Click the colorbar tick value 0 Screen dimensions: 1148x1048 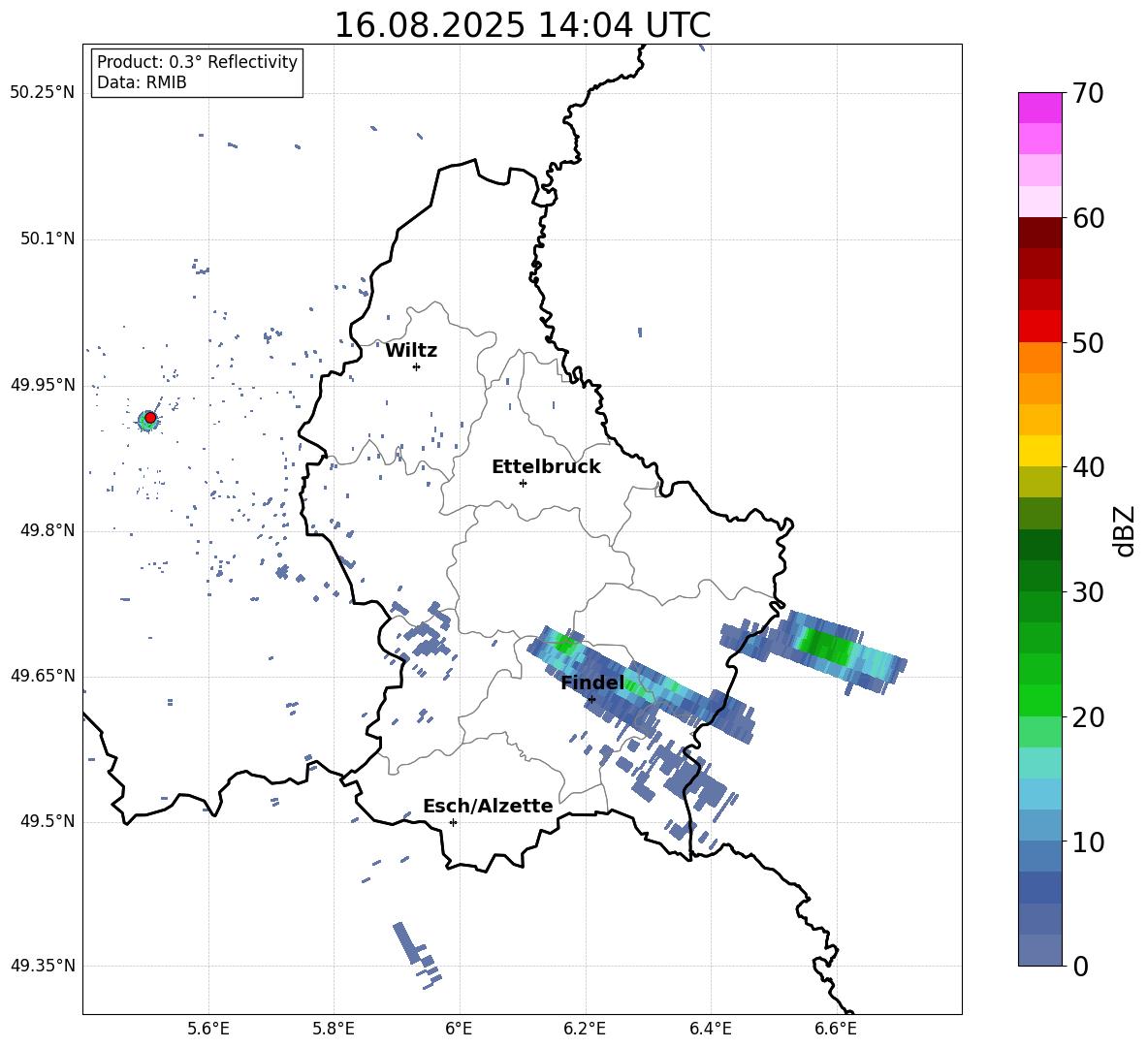(1081, 966)
